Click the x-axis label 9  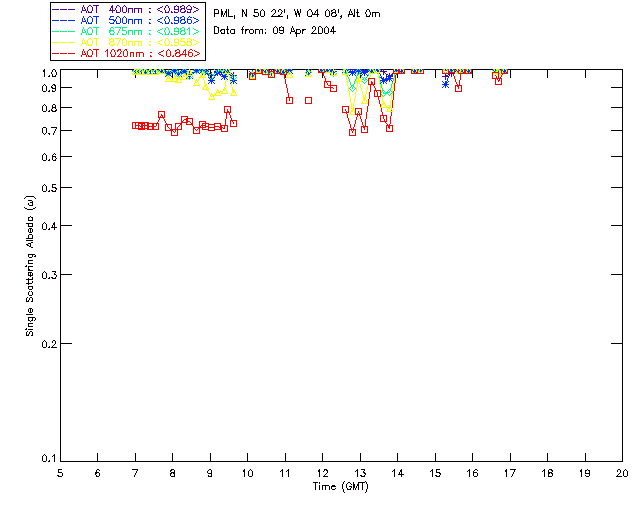(x=210, y=473)
